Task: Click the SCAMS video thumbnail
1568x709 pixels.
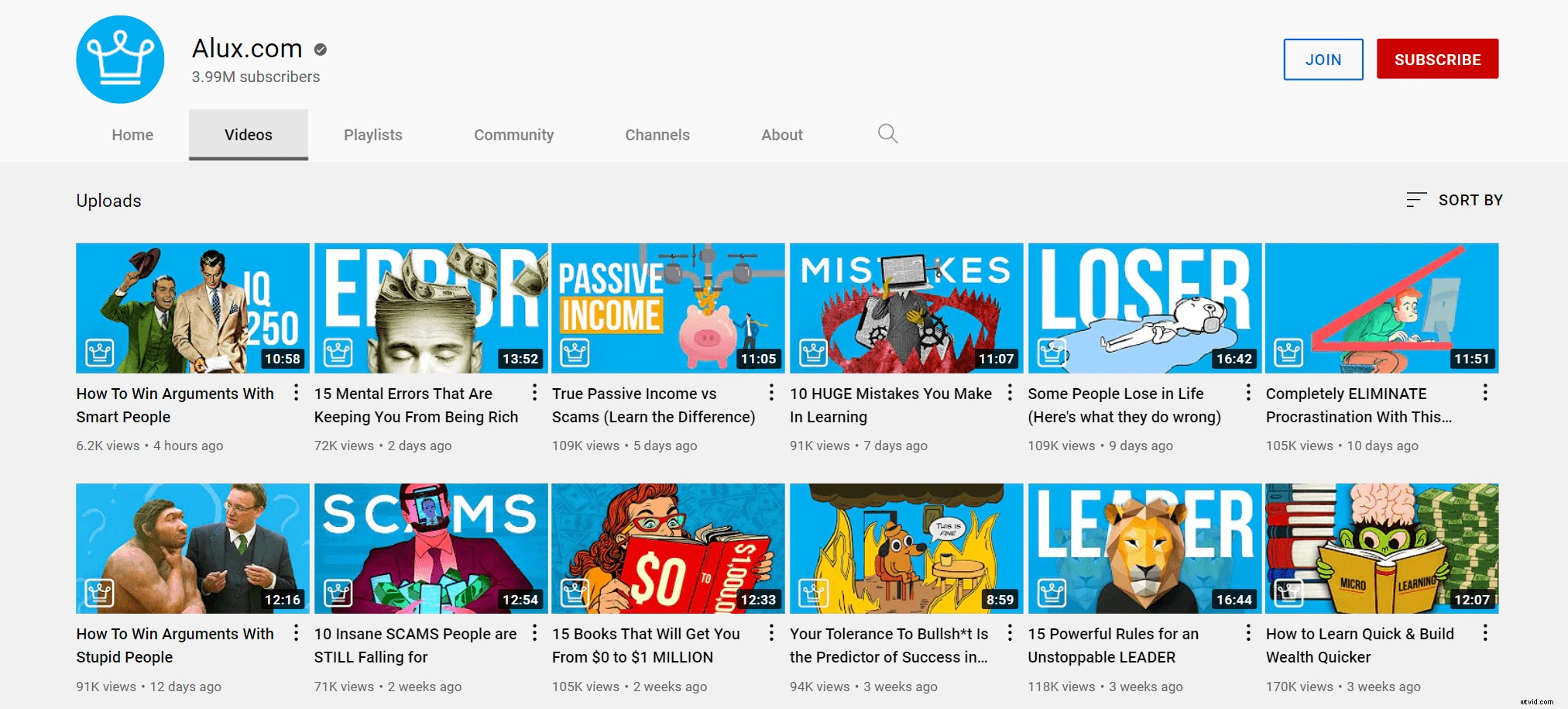Action: pyautogui.click(x=431, y=548)
